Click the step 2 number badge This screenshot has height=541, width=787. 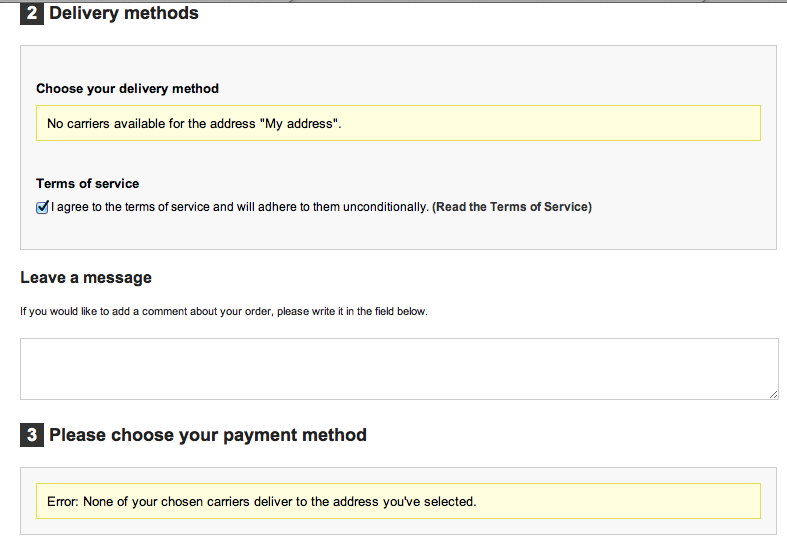click(x=32, y=13)
